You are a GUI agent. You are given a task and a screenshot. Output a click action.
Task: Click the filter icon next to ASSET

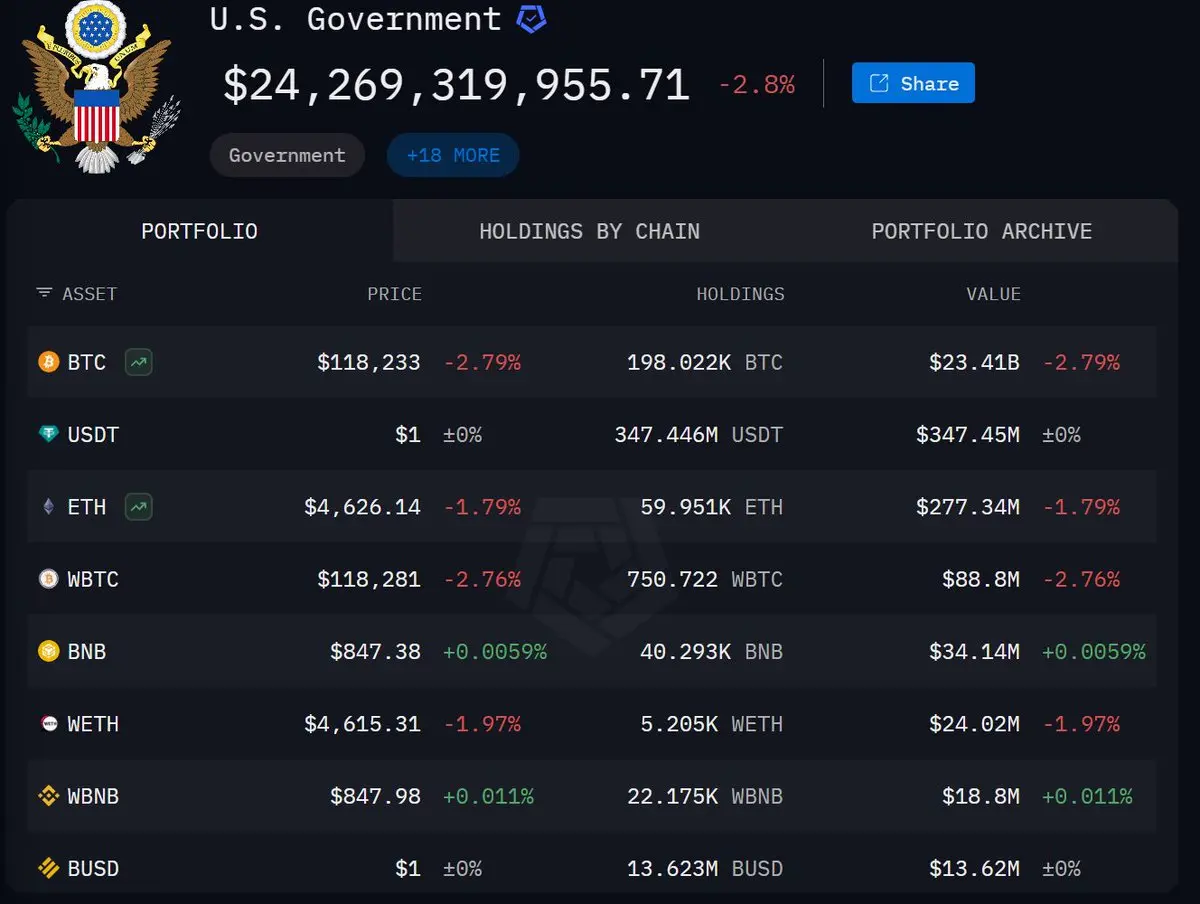[x=44, y=293]
